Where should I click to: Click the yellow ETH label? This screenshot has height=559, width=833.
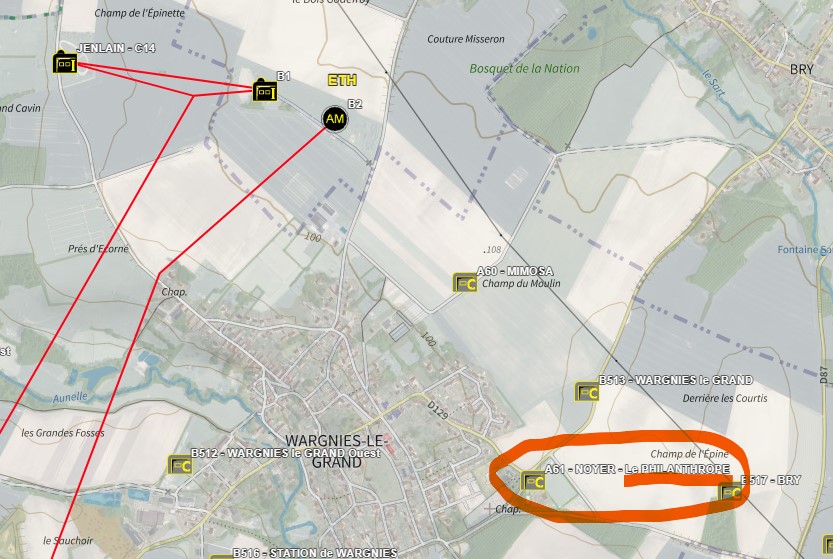342,81
